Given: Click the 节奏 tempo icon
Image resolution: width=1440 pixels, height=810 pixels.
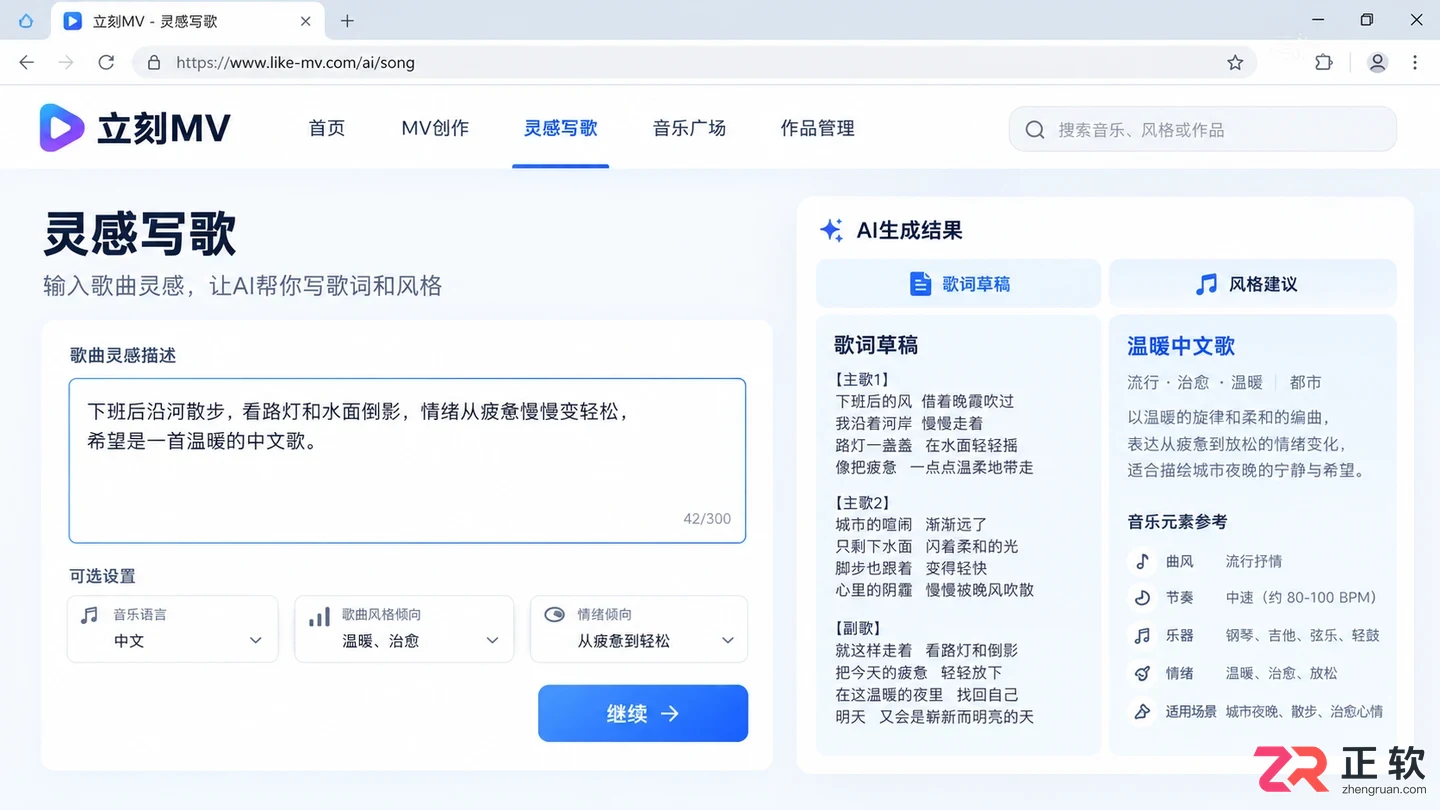Looking at the screenshot, I should coord(1142,598).
